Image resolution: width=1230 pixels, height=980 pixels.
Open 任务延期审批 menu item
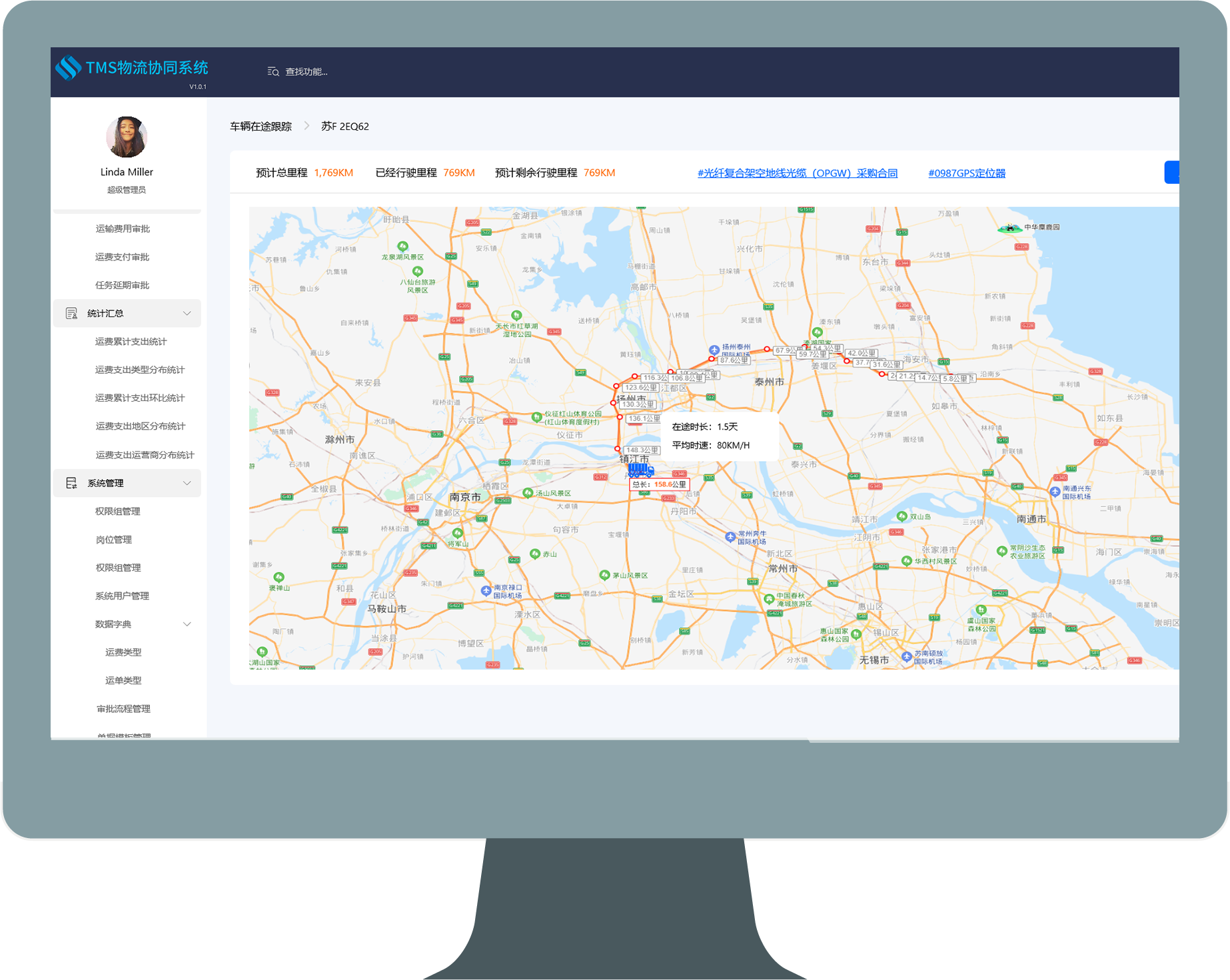click(x=122, y=285)
